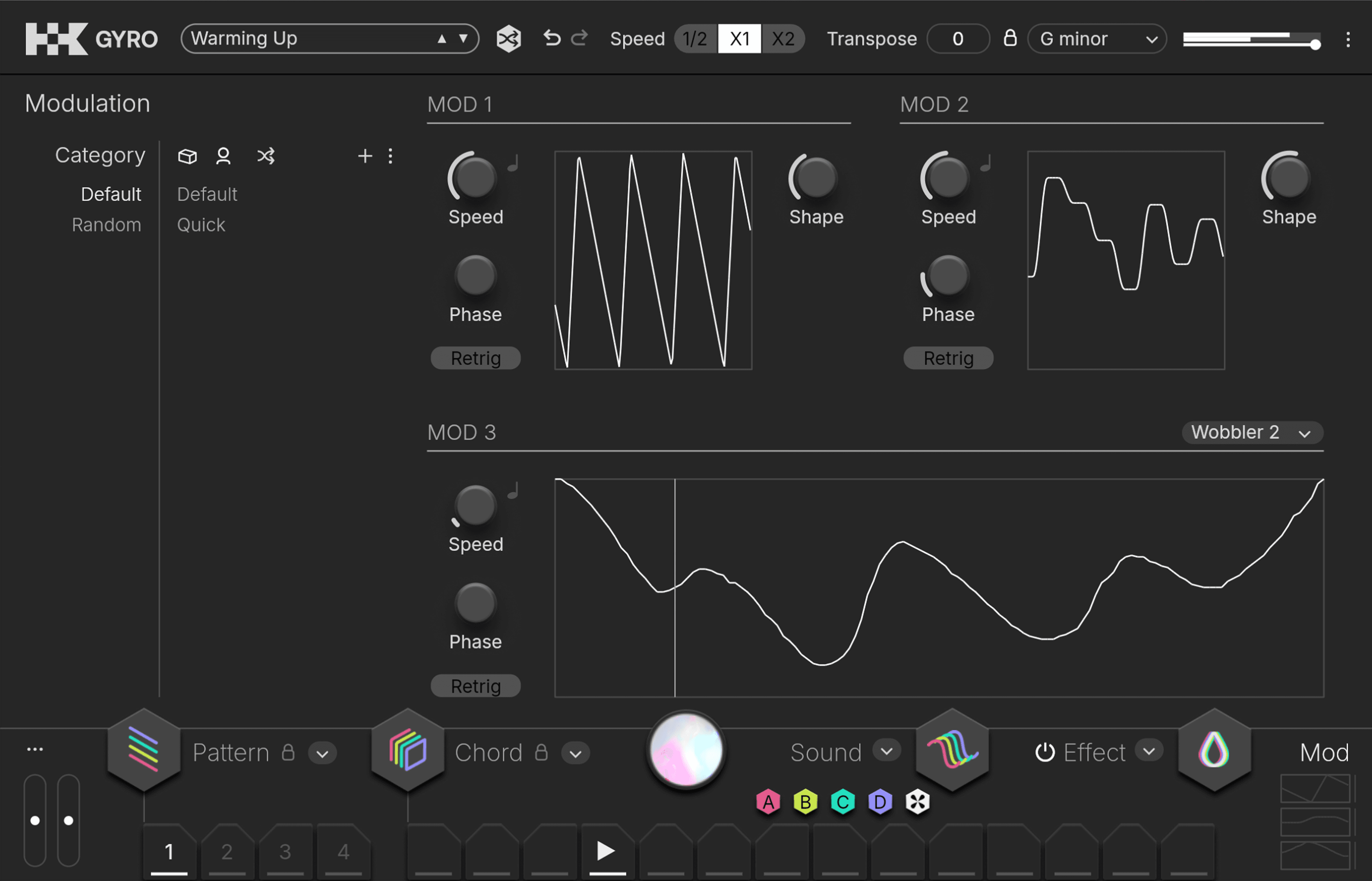This screenshot has height=881, width=1372.
Task: Show factory presets box icon
Action: [187, 156]
